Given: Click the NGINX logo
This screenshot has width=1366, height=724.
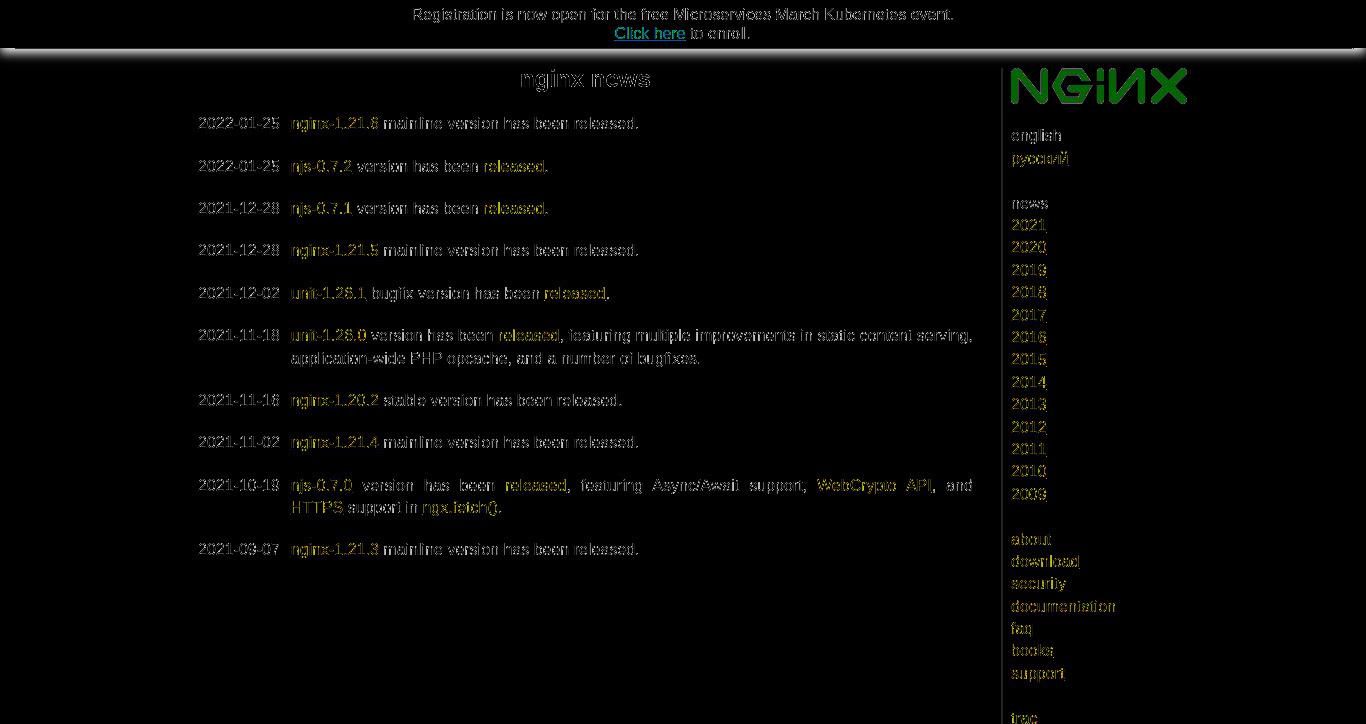Looking at the screenshot, I should click(x=1099, y=86).
